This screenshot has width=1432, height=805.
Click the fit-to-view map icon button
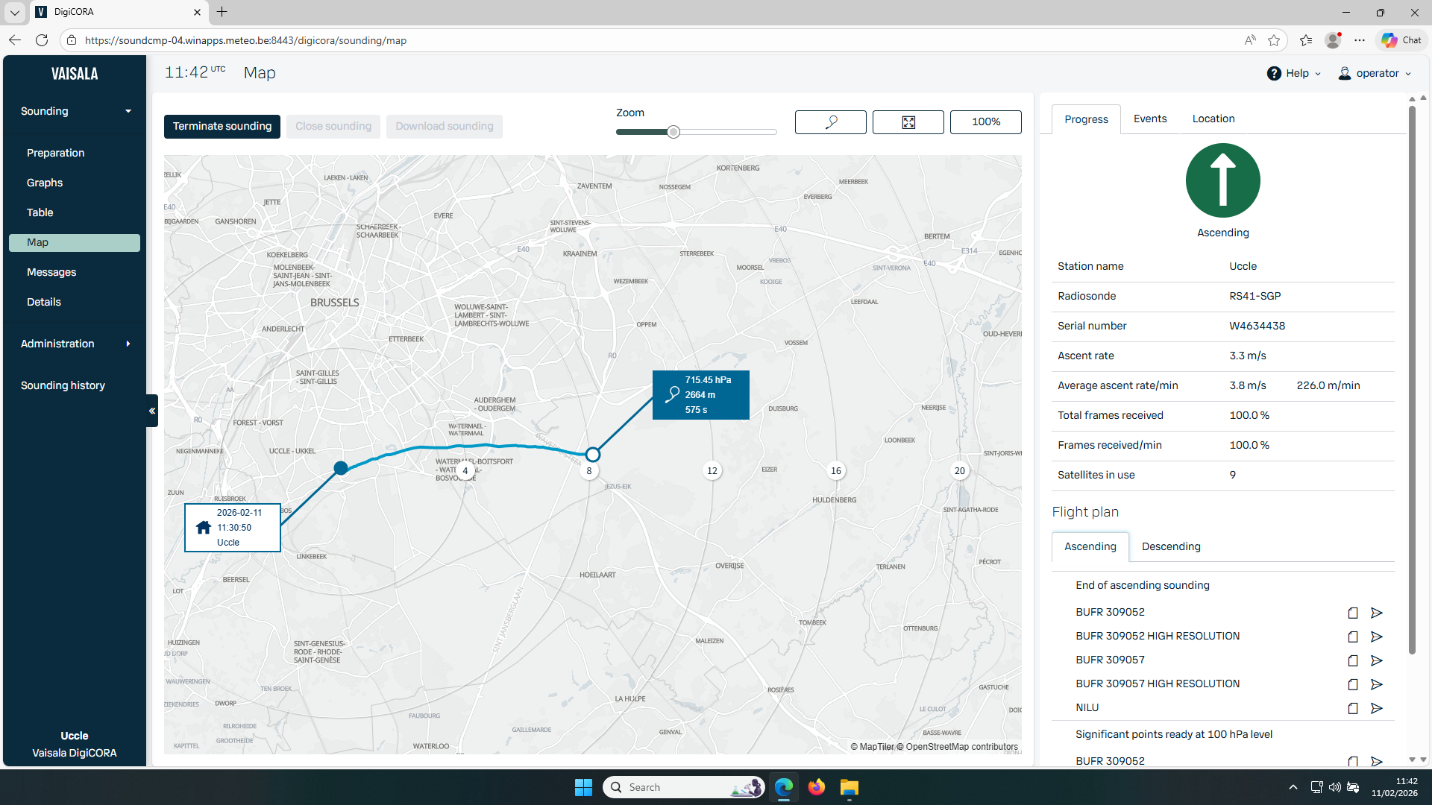908,122
